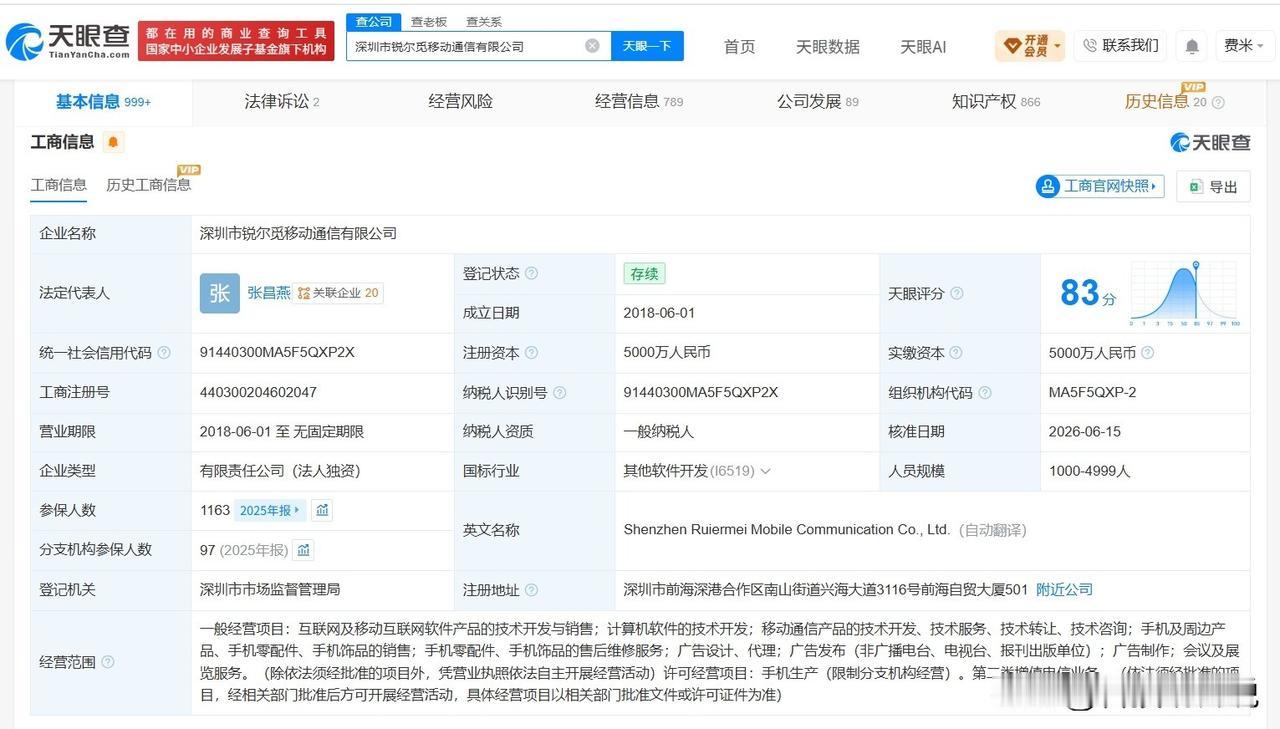
Task: Switch to the 公司发展 tab
Action: (x=818, y=101)
